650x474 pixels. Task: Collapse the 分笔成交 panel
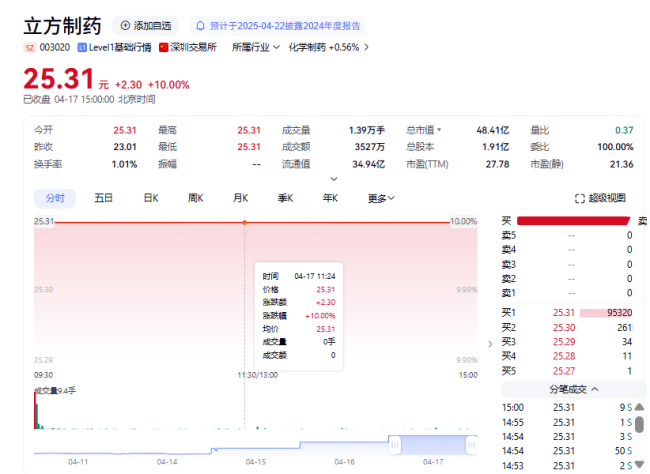pos(574,389)
